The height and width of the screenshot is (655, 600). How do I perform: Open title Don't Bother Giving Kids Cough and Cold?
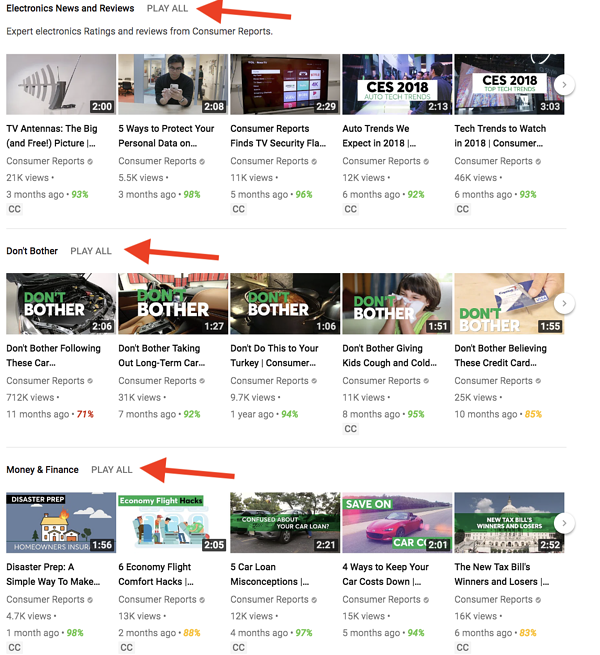[x=390, y=355]
